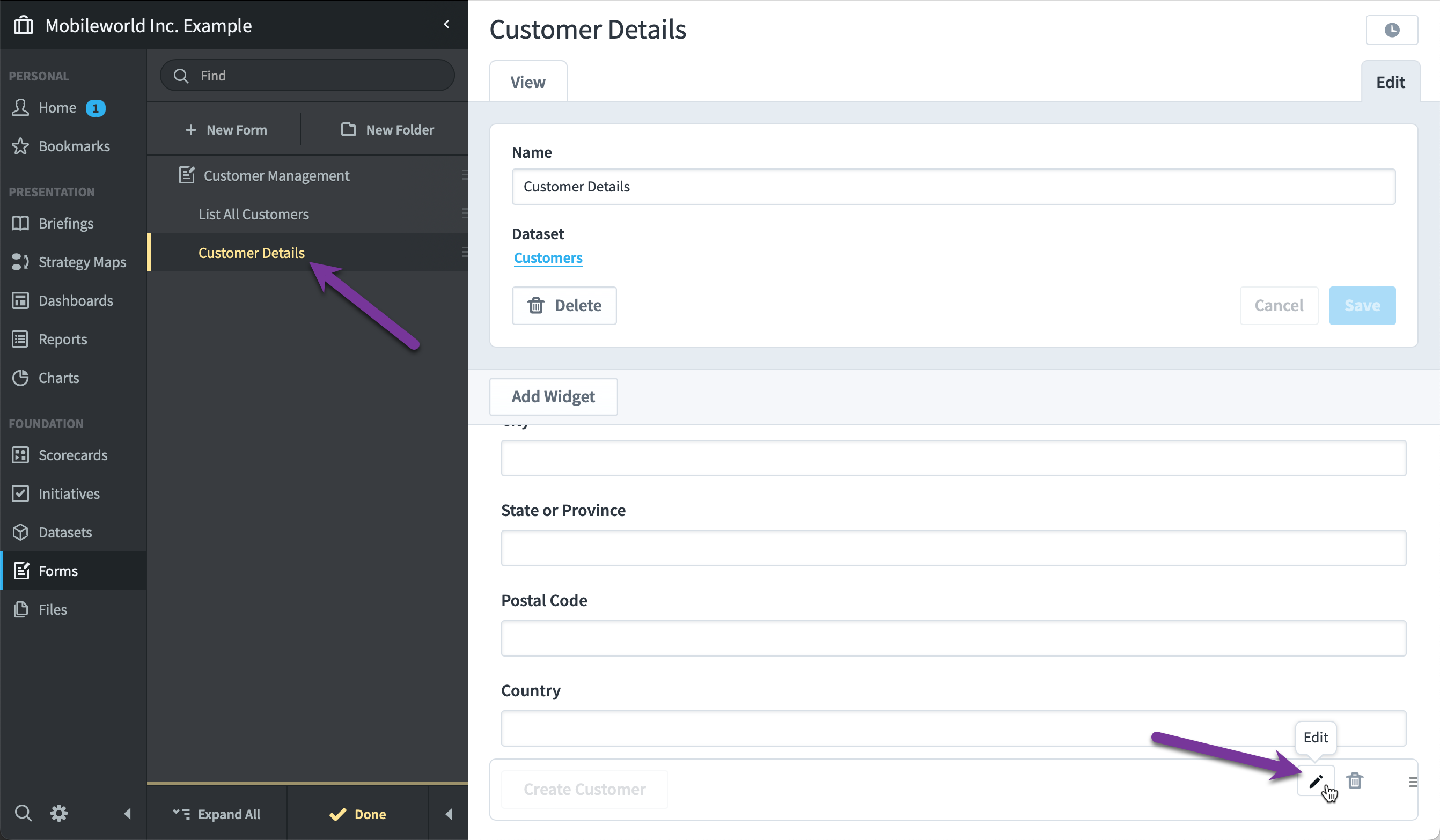
Task: Click the Reports list icon
Action: [x=20, y=339]
